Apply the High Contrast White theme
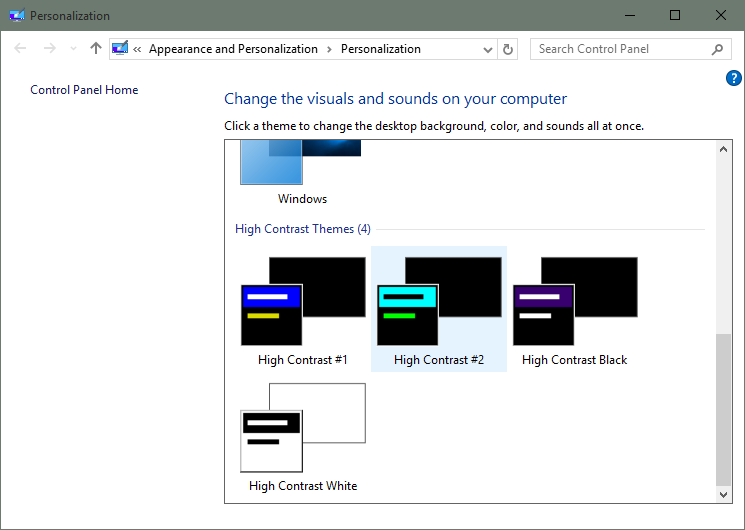Image resolution: width=745 pixels, height=530 pixels. coord(303,435)
